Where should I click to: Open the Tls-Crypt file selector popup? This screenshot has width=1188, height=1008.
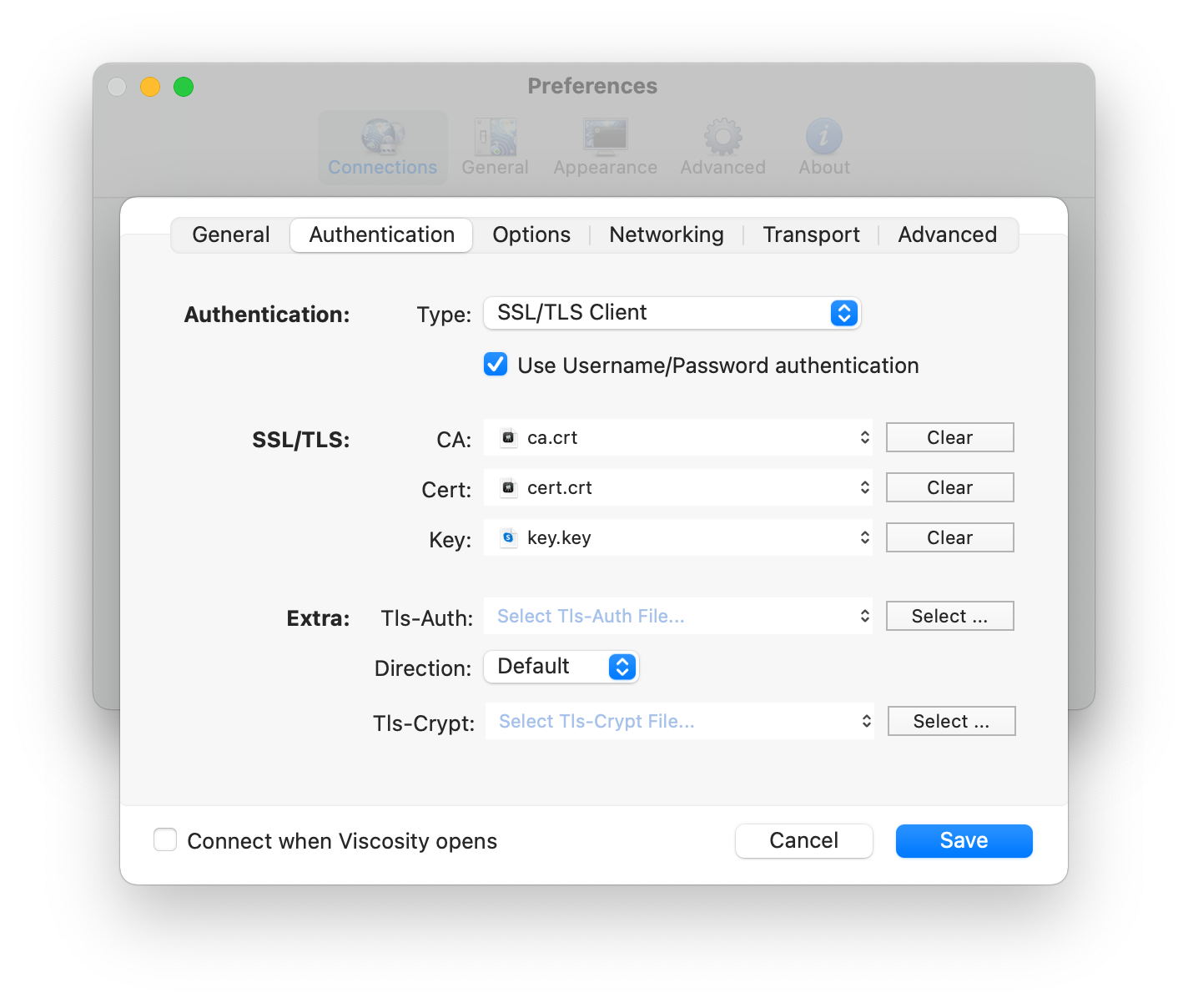tap(679, 722)
